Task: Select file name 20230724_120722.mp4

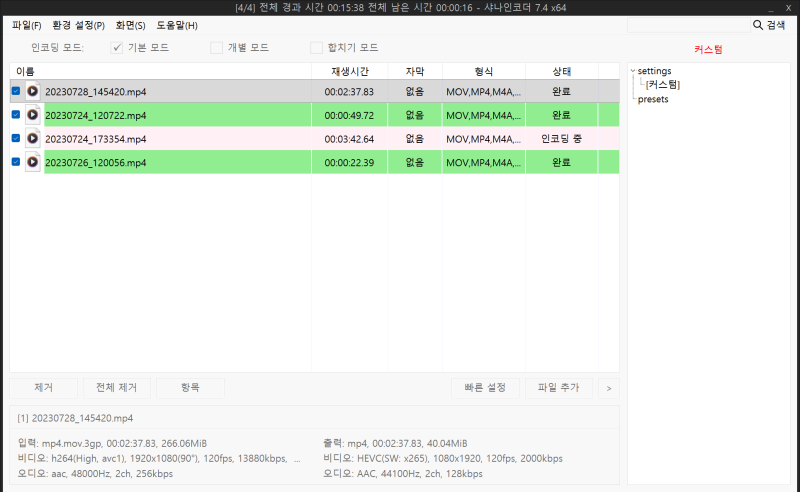Action: (95, 115)
